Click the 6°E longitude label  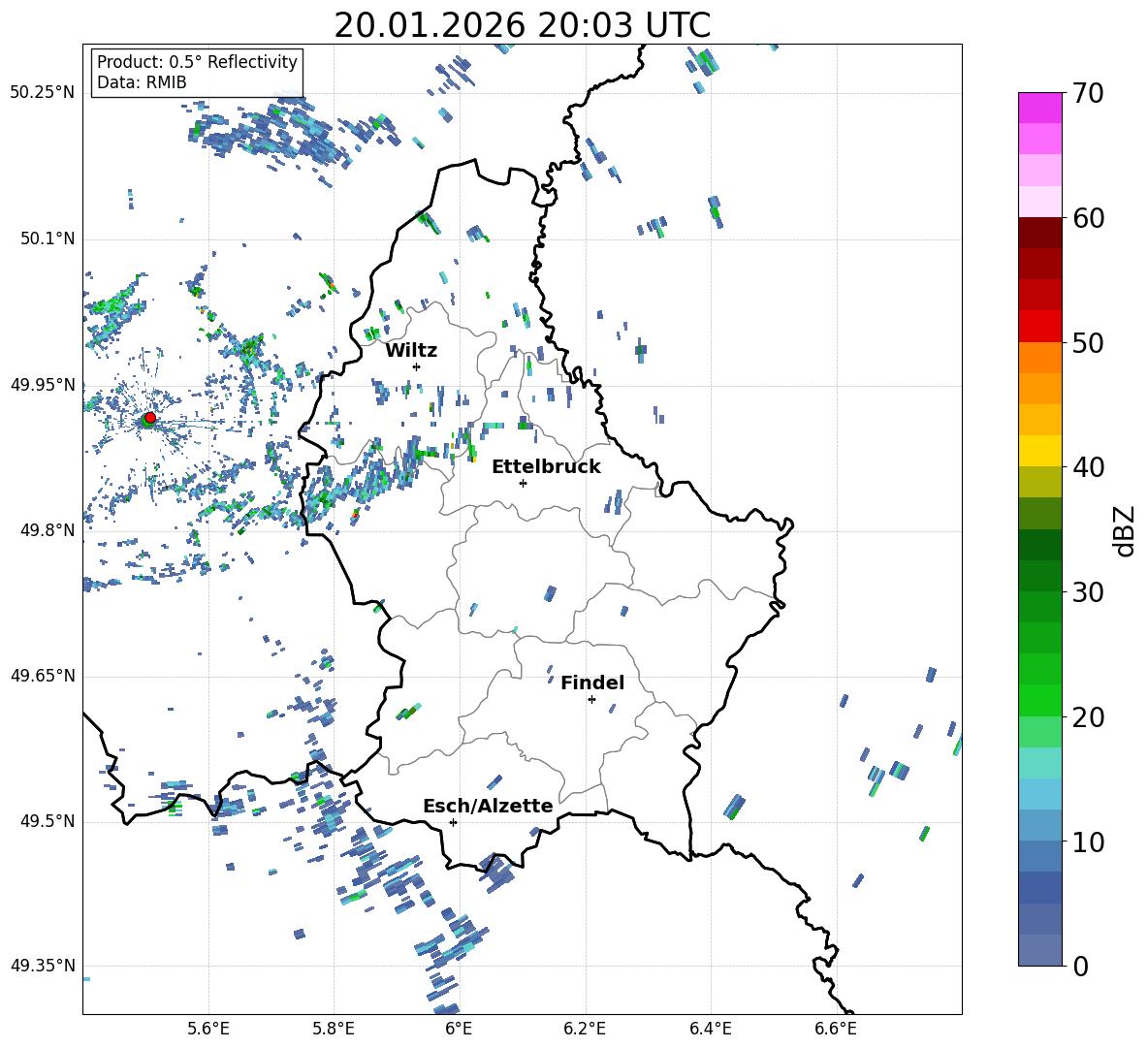click(459, 1029)
